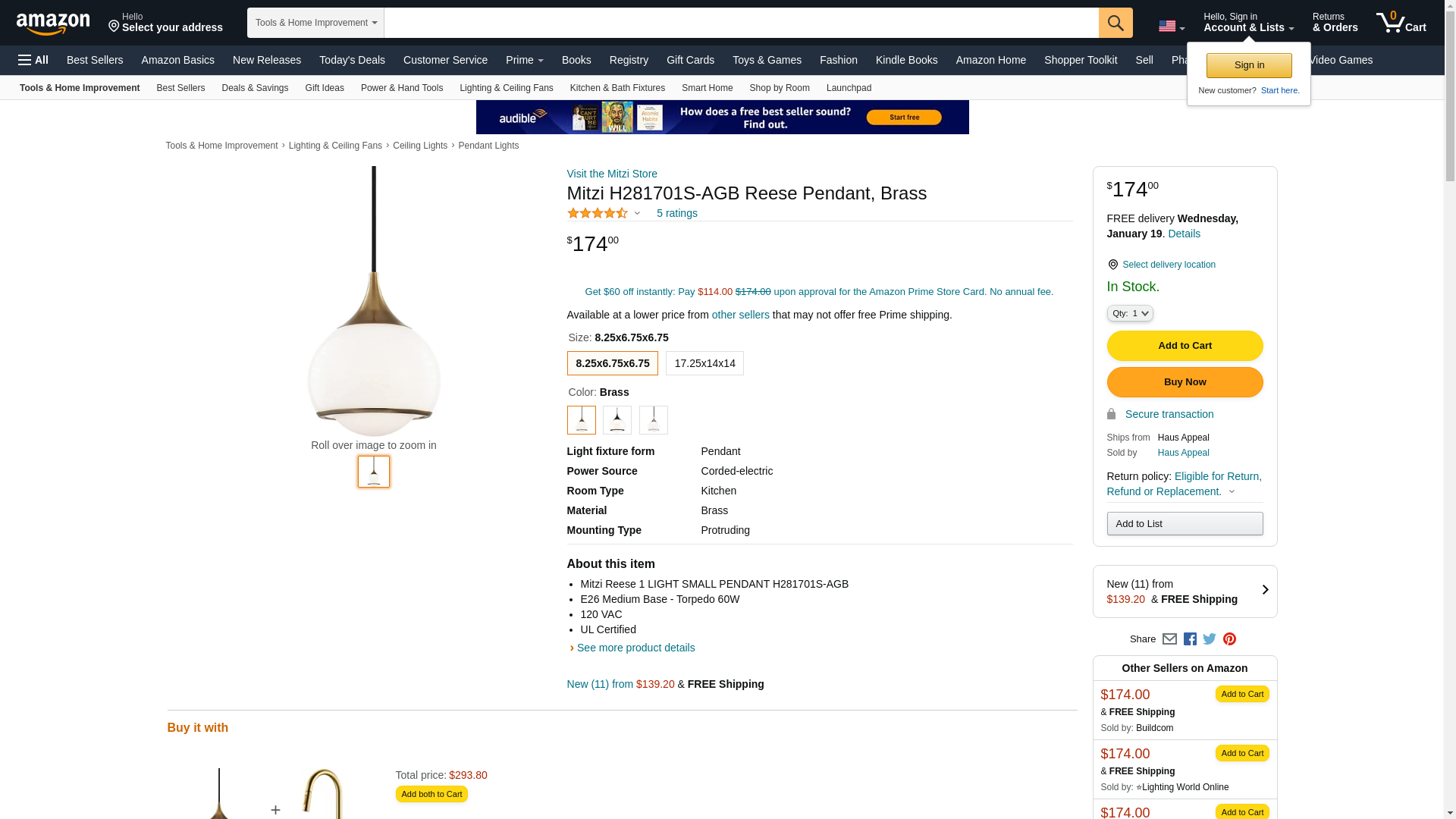1456x819 pixels.
Task: Select the 17.25x14x14 size option
Action: 704,363
